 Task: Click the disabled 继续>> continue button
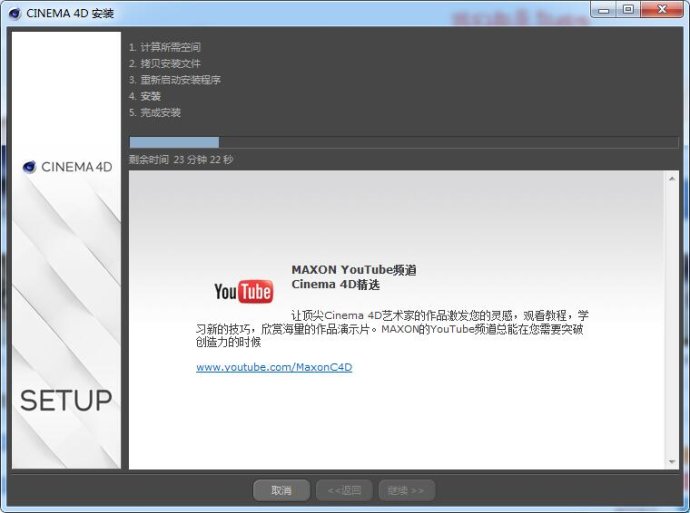(407, 490)
